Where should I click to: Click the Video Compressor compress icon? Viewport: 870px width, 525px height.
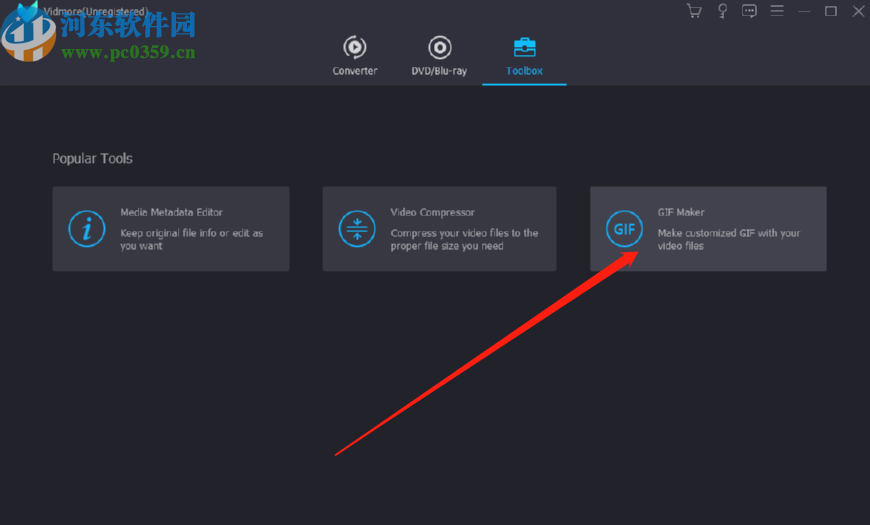[357, 229]
